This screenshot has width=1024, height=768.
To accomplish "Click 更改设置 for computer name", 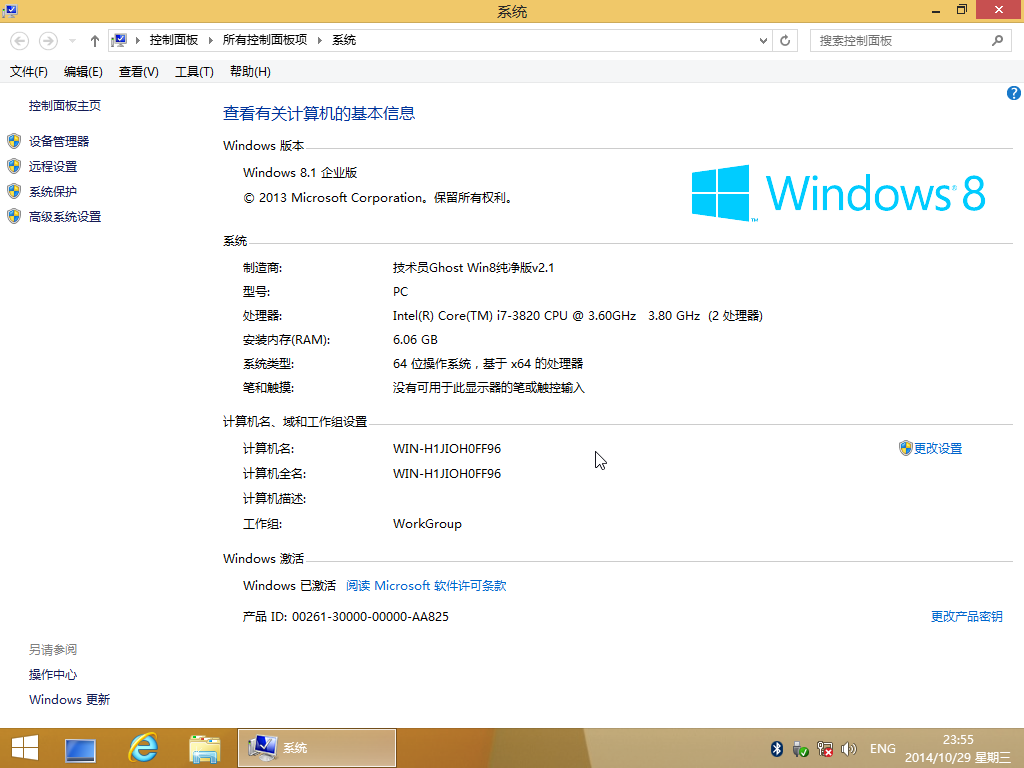I will point(938,449).
